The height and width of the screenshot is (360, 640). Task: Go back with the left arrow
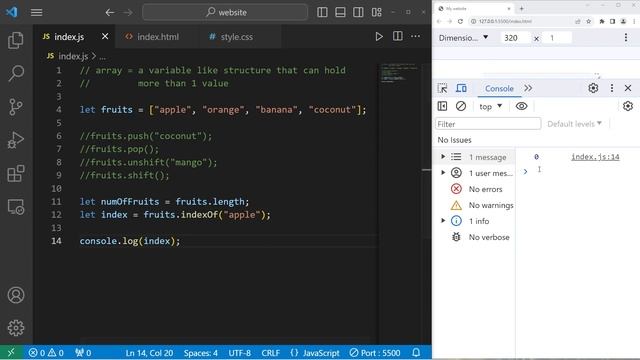point(109,12)
